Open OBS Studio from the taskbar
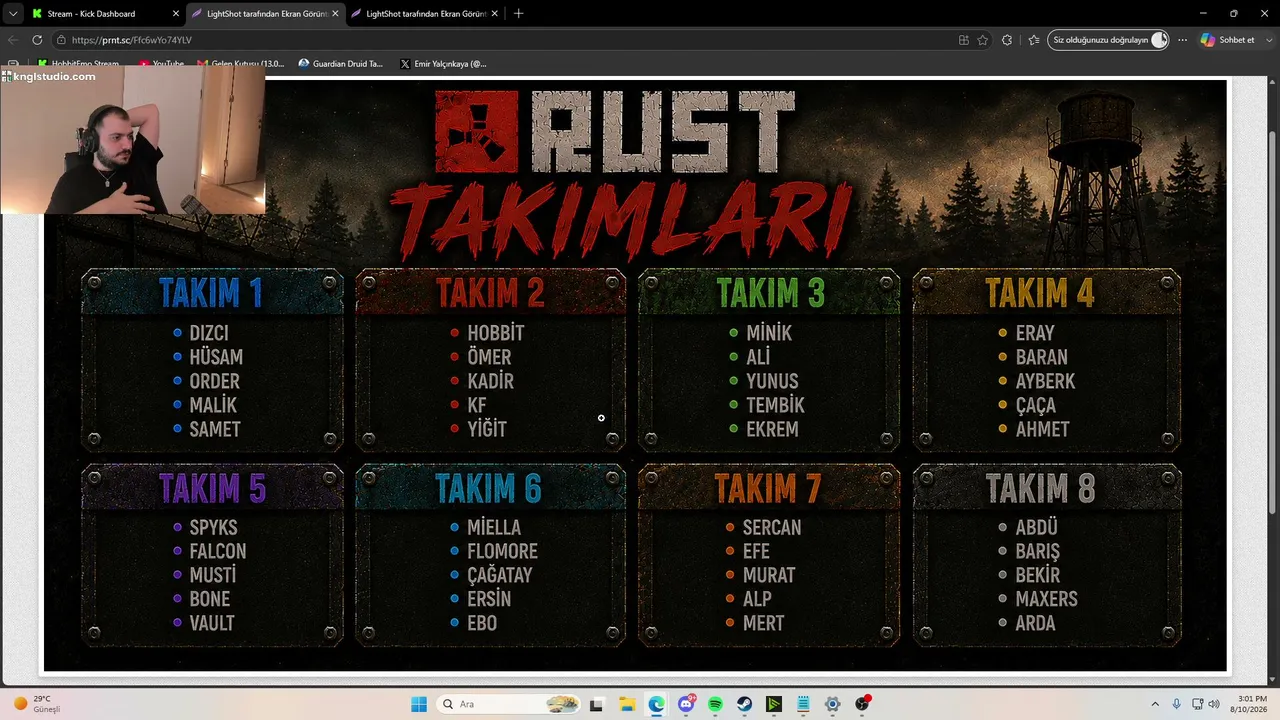1280x720 pixels. tap(862, 704)
